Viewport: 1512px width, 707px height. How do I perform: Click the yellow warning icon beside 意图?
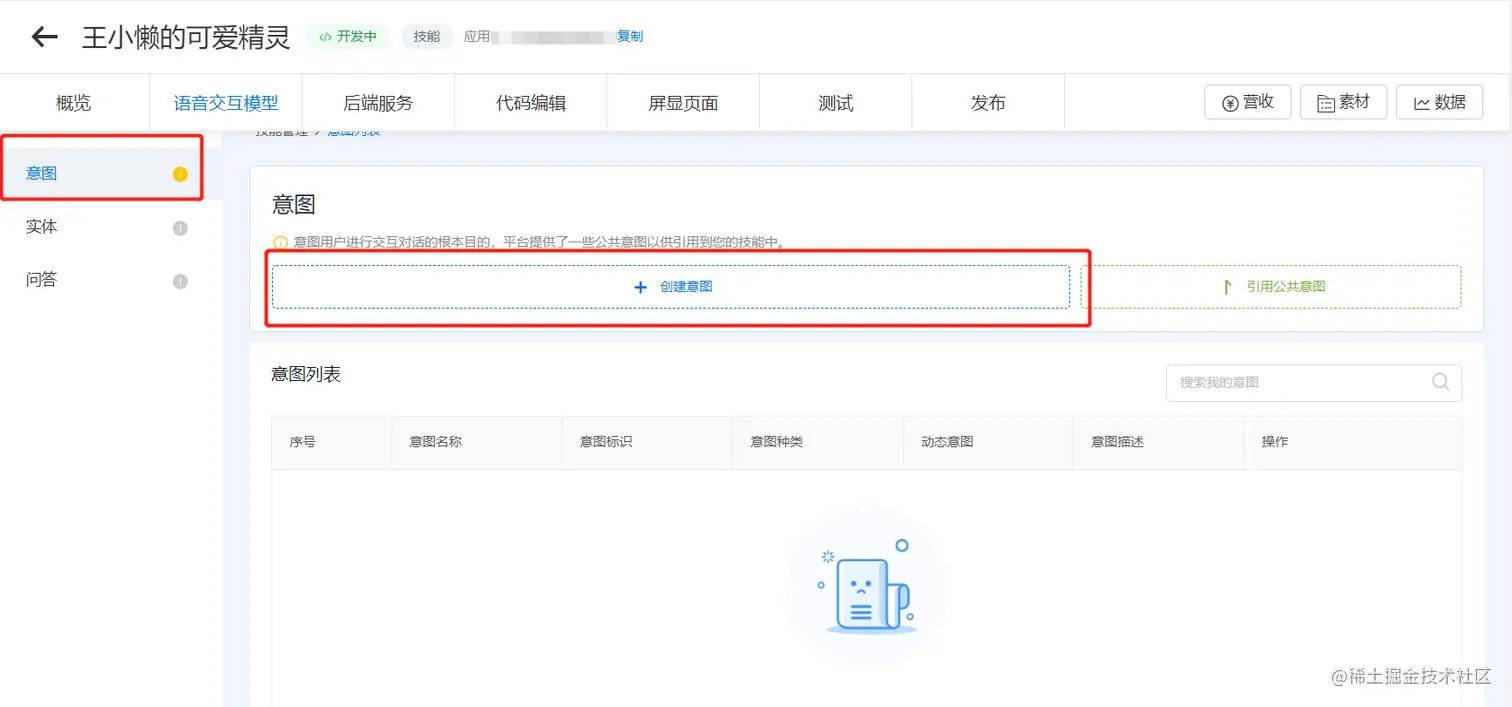point(180,174)
